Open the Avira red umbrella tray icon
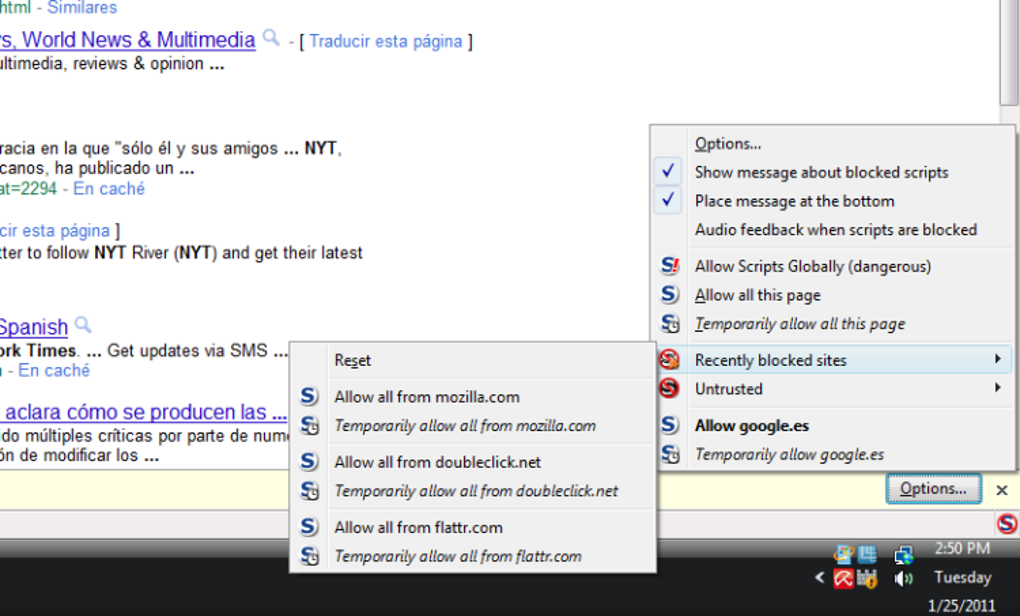 [843, 578]
